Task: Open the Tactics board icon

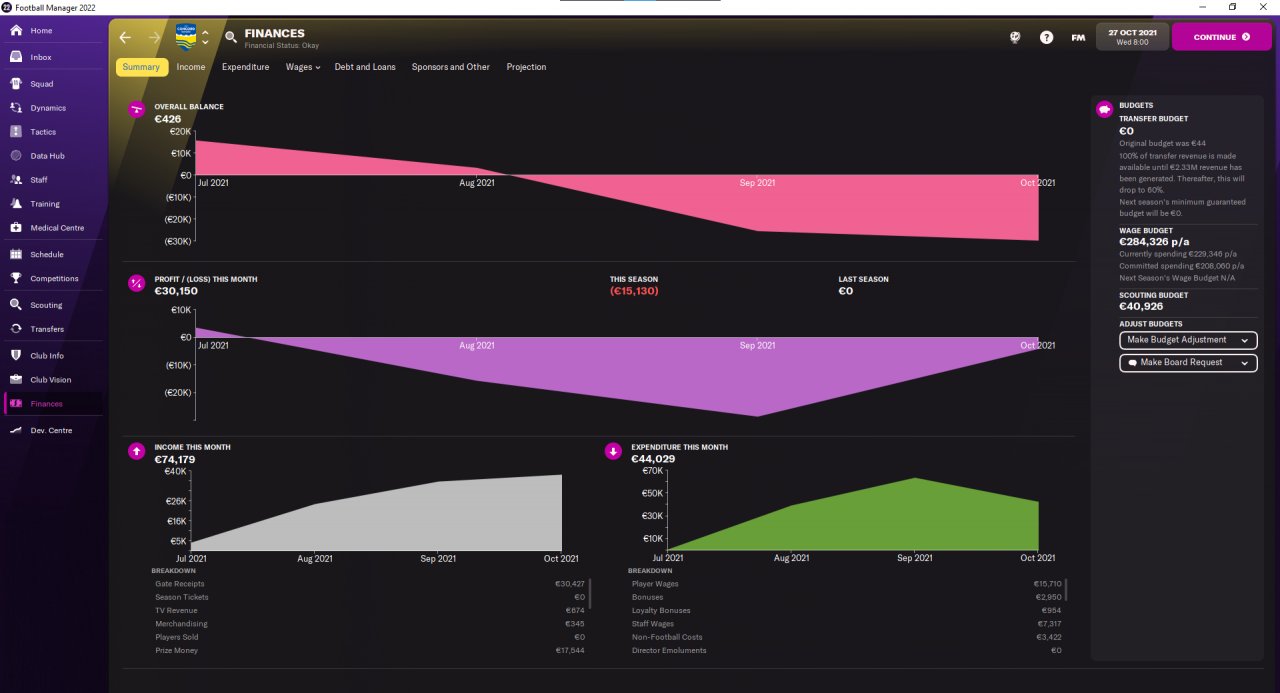Action: (16, 132)
